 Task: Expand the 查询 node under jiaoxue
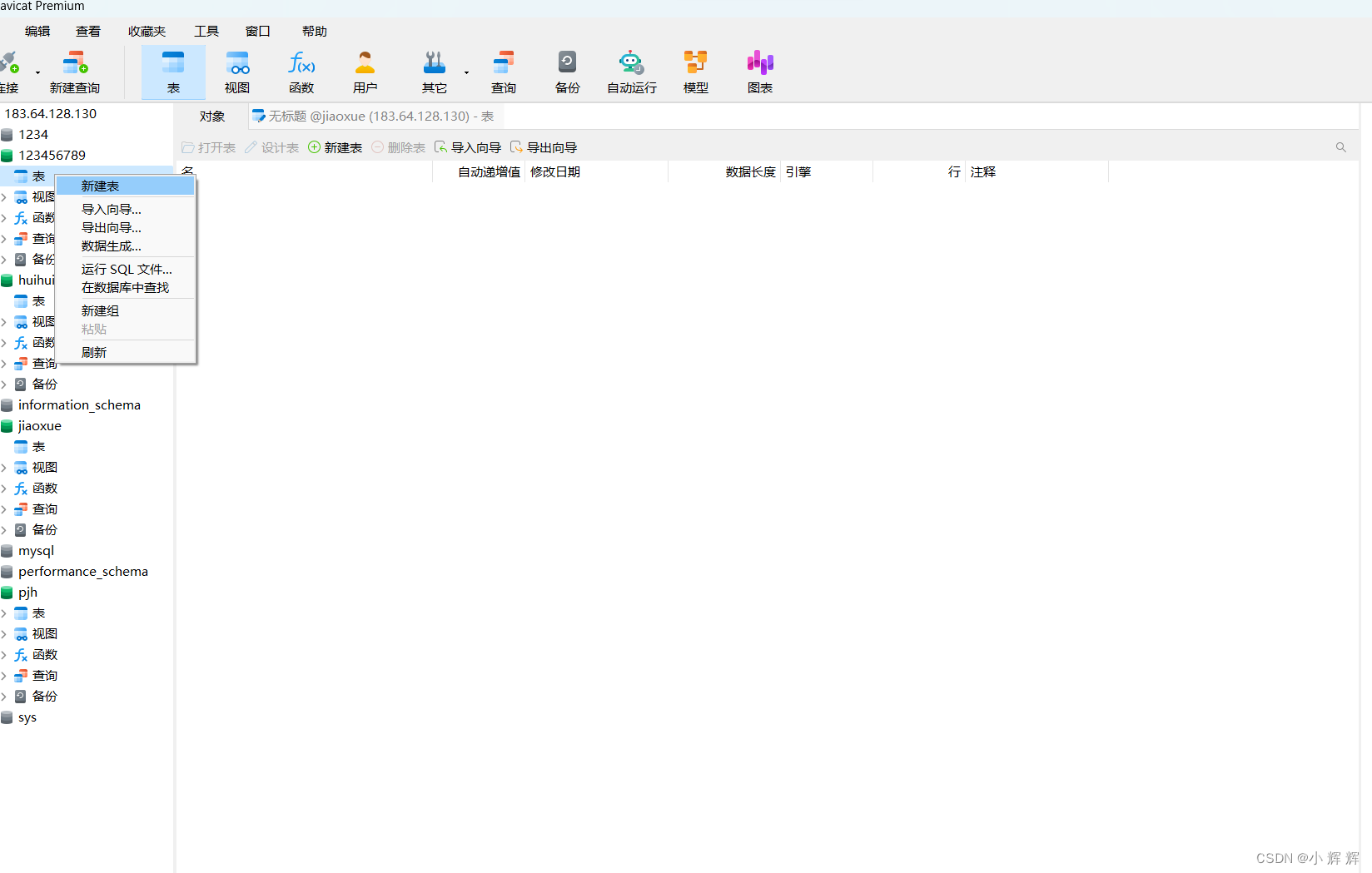coord(4,509)
